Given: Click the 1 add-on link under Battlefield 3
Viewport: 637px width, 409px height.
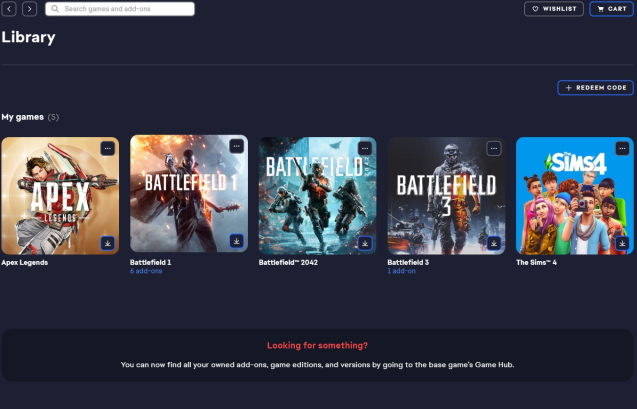Looking at the screenshot, I should coord(401,271).
